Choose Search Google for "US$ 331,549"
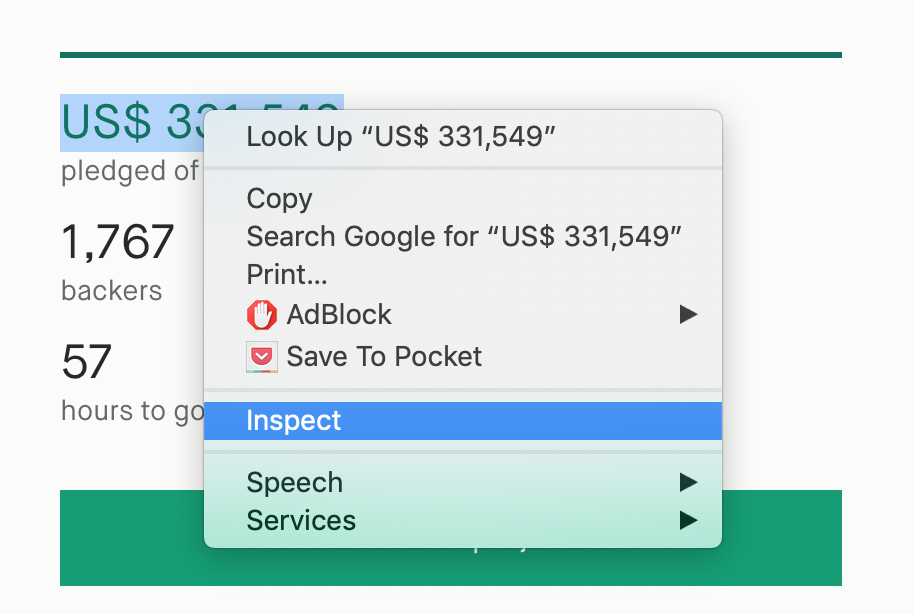Viewport: 914px width, 614px height. point(463,237)
